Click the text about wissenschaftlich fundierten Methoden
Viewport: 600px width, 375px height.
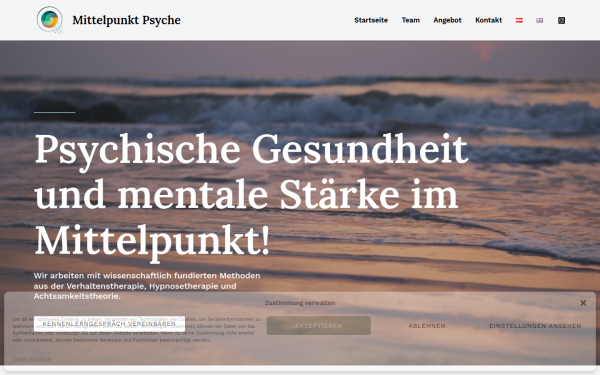pyautogui.click(x=147, y=286)
